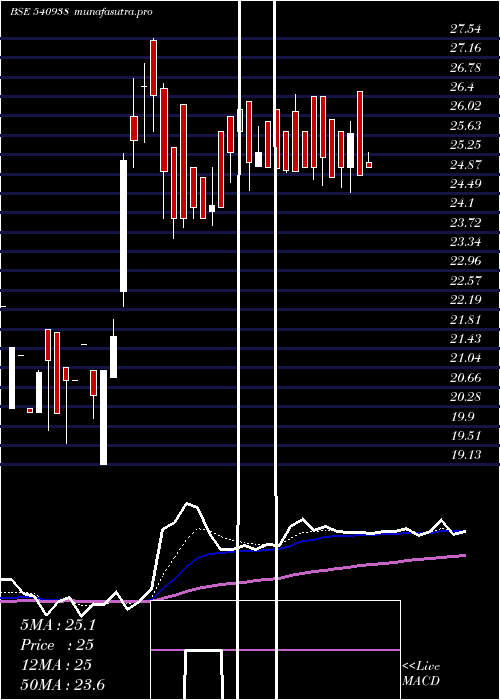500x700 pixels.
Task: Click the Price : 25 readout
Action: point(57,645)
